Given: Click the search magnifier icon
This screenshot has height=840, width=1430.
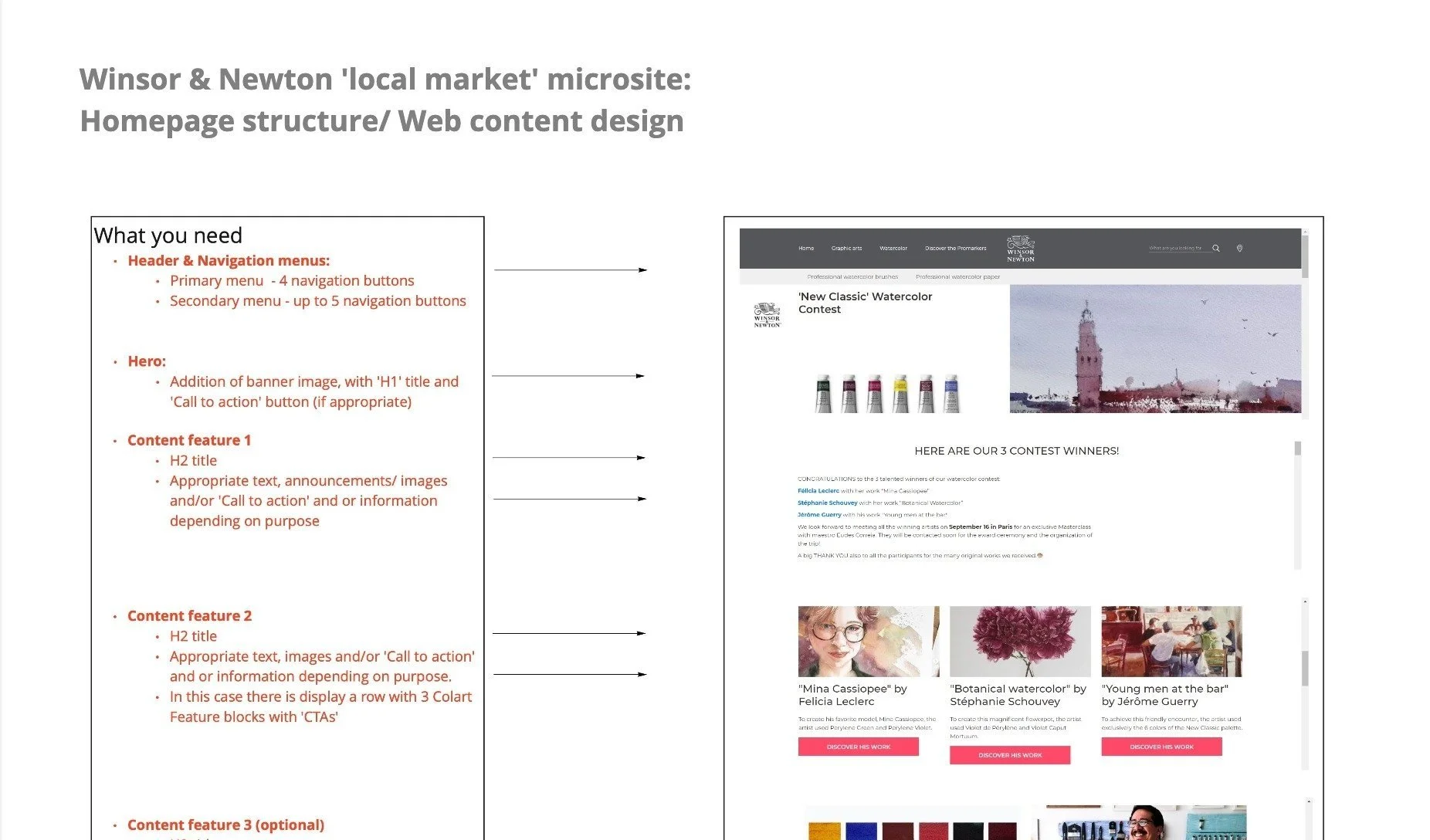Looking at the screenshot, I should (x=1216, y=248).
